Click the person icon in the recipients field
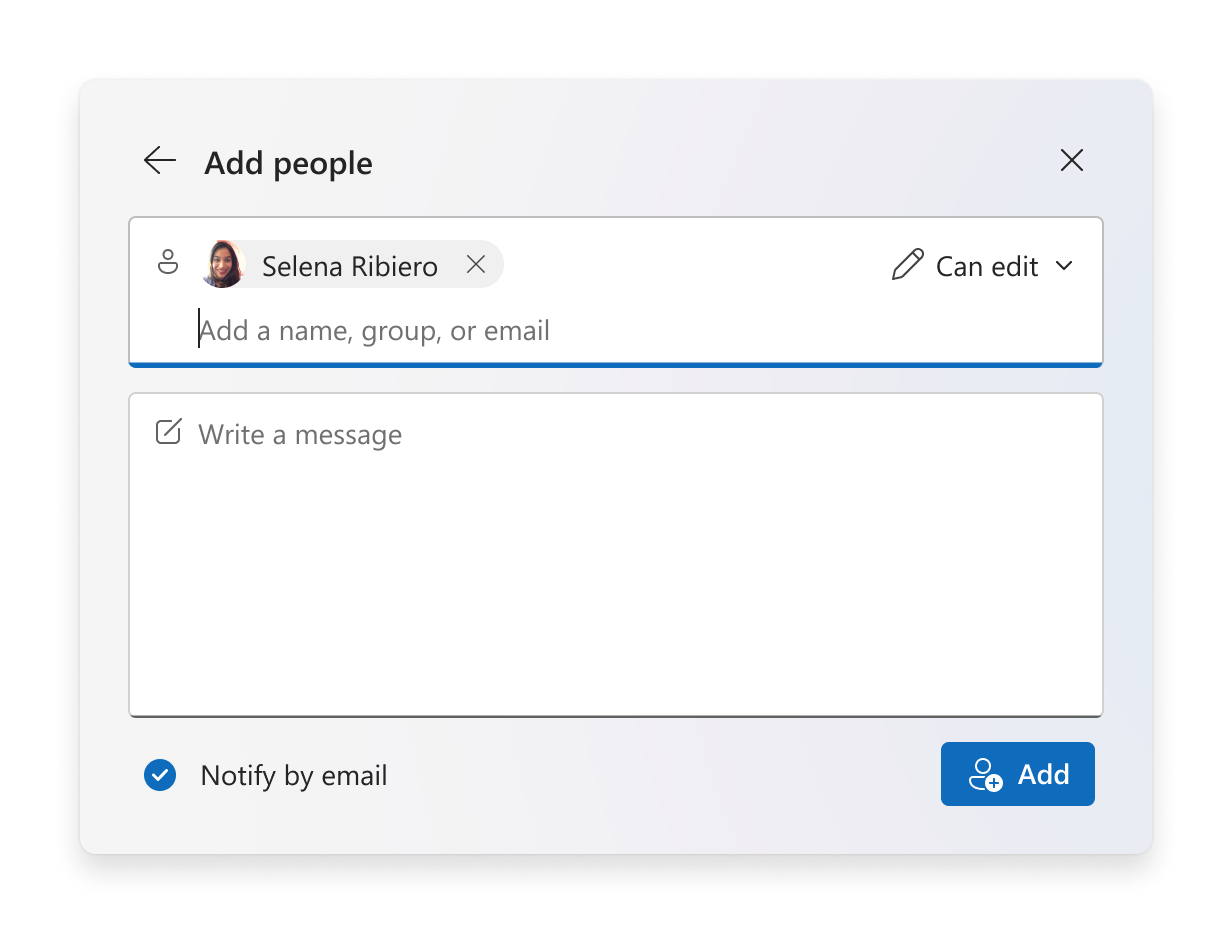Image resolution: width=1232 pixels, height=934 pixels. (x=168, y=263)
